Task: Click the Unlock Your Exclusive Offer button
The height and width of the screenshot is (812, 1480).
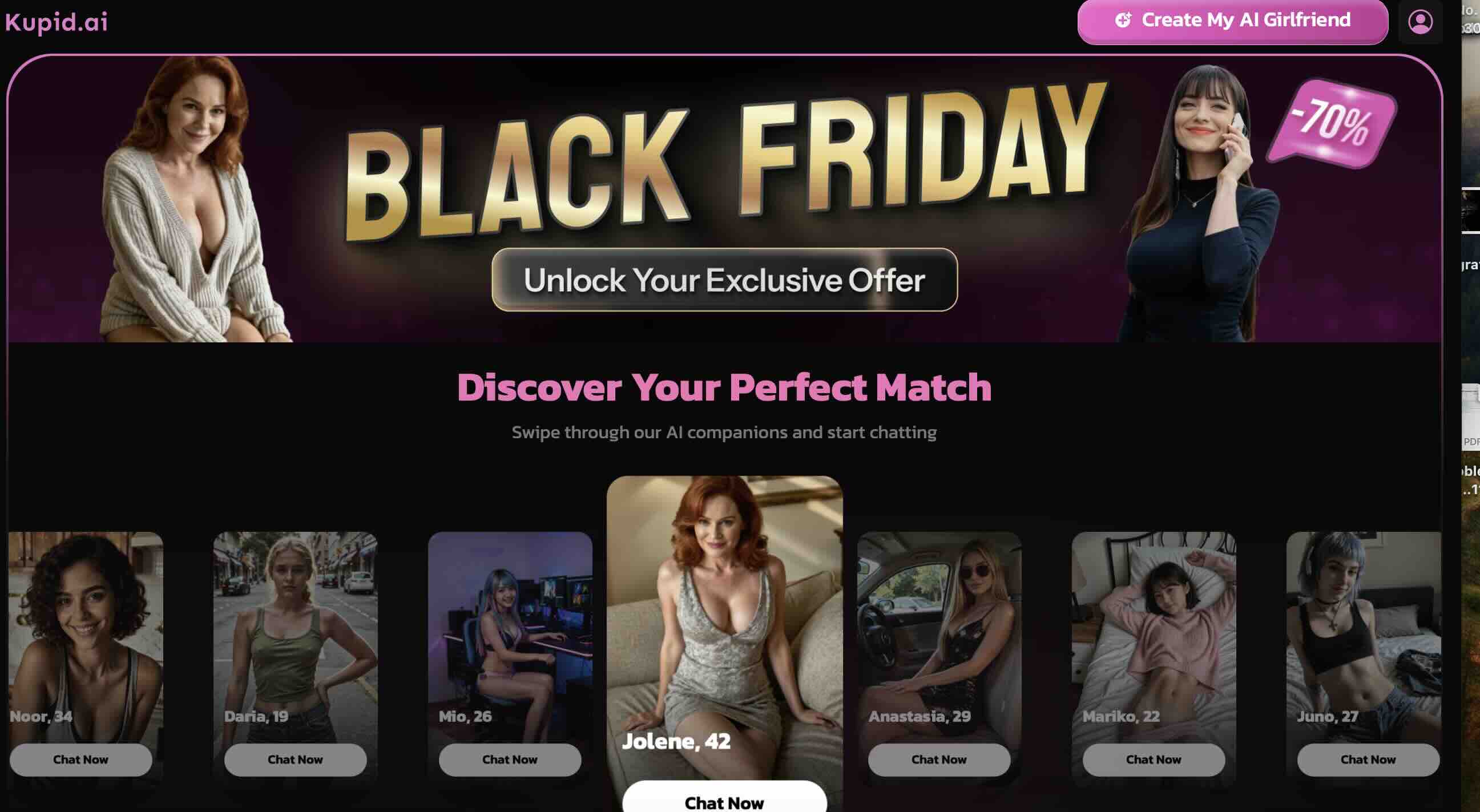Action: click(724, 280)
